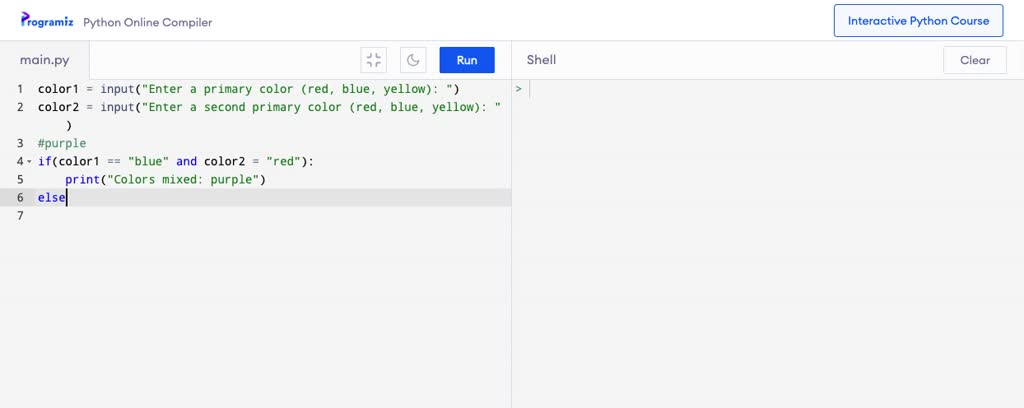
Task: Click the Programiz logo
Action: [46, 20]
